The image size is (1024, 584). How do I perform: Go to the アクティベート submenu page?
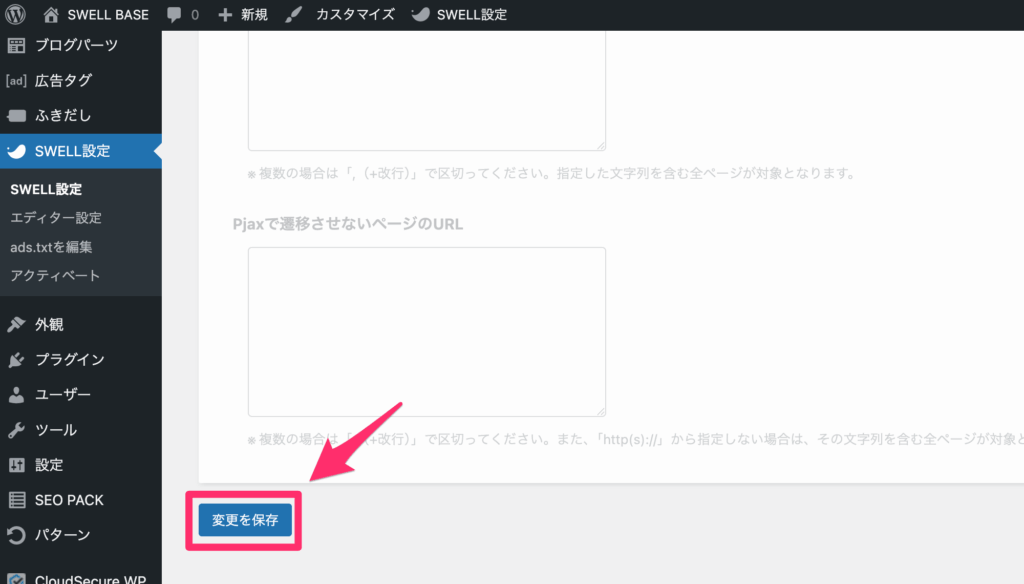(x=55, y=276)
